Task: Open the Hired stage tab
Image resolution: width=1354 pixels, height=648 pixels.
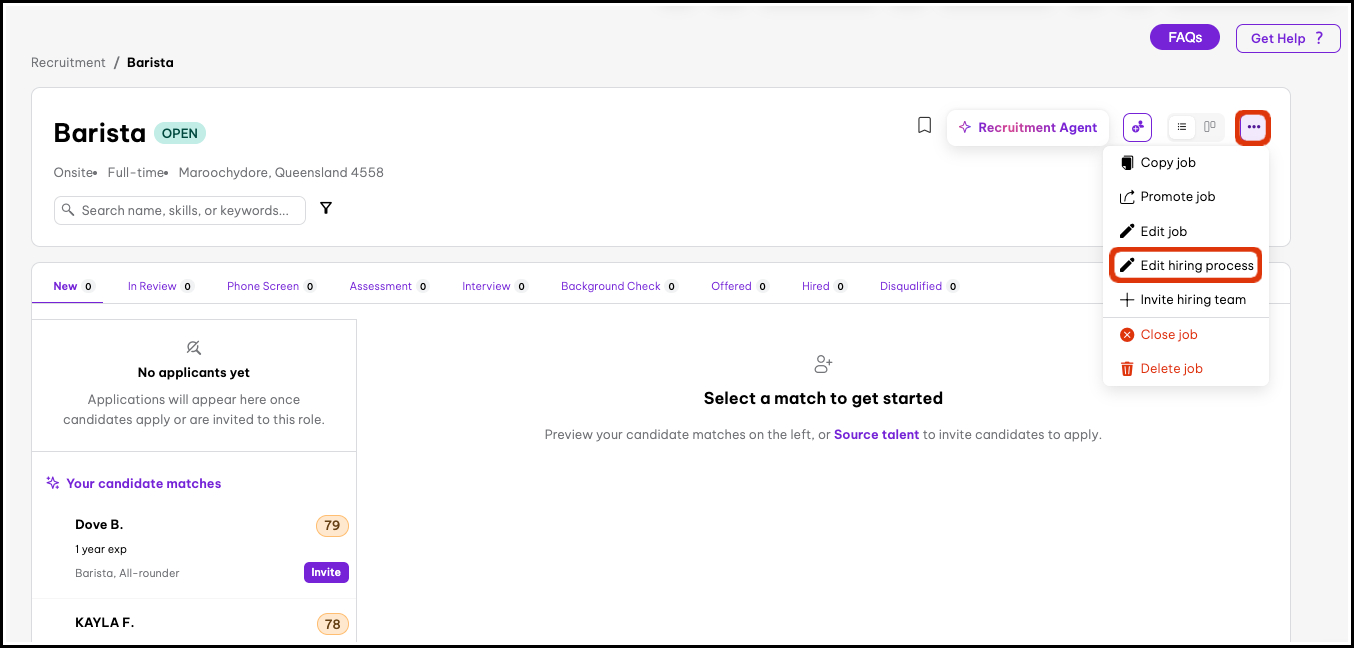Action: pos(824,286)
